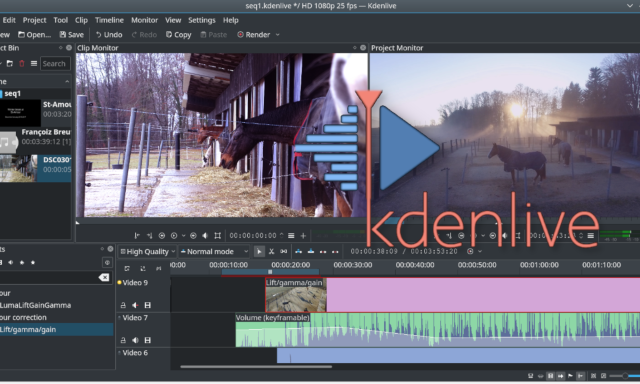Open the Tool menu
The width and height of the screenshot is (640, 384).
[x=60, y=20]
